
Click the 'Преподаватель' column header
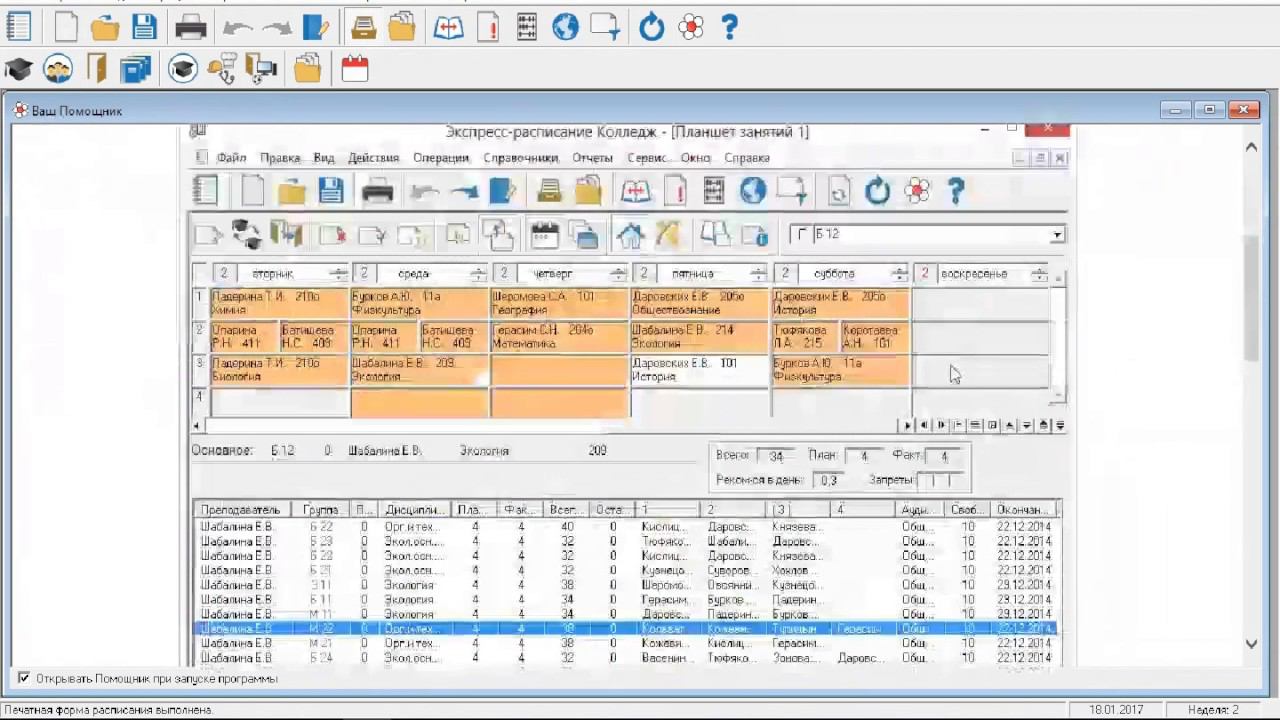[240, 510]
